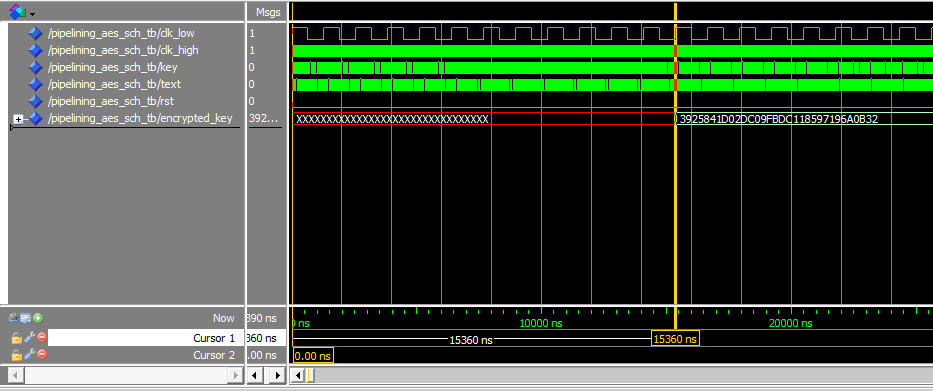Open Cursor 1 properties wrench icon
Screen dimensions: 933x391
(29, 337)
